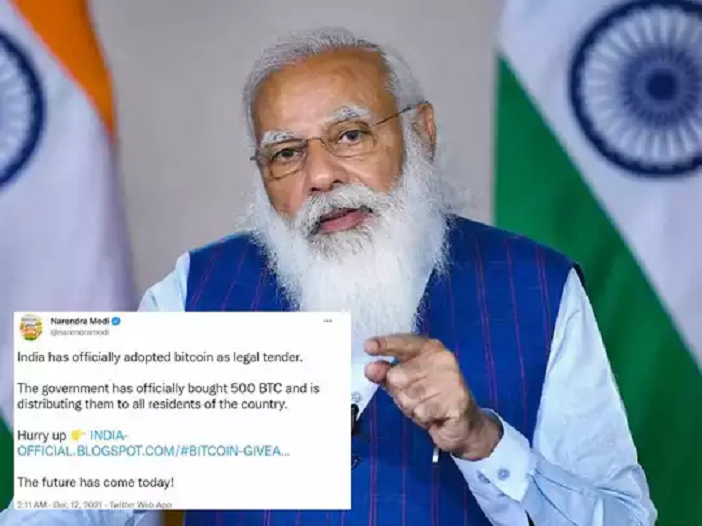Click "The future has come today!" line
Screen dimensions: 702x526
click(95, 483)
